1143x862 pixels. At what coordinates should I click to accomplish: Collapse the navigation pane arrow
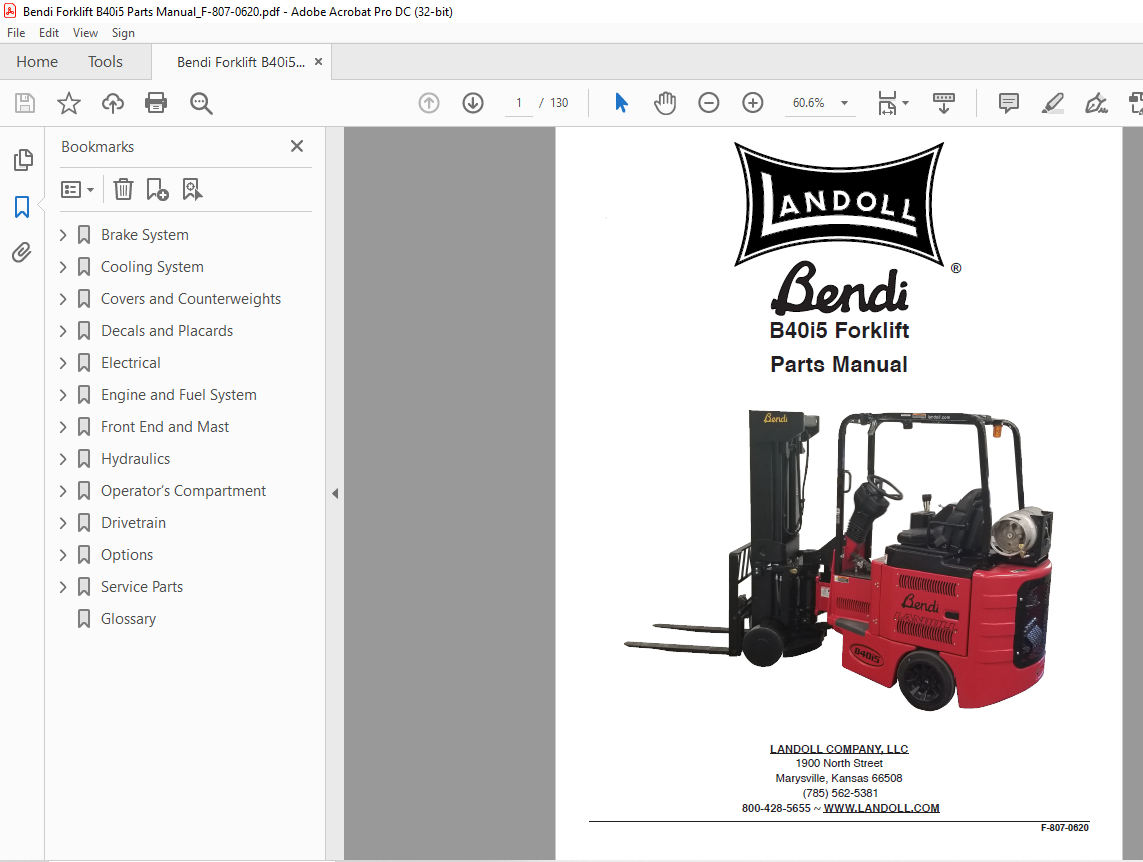click(x=335, y=493)
